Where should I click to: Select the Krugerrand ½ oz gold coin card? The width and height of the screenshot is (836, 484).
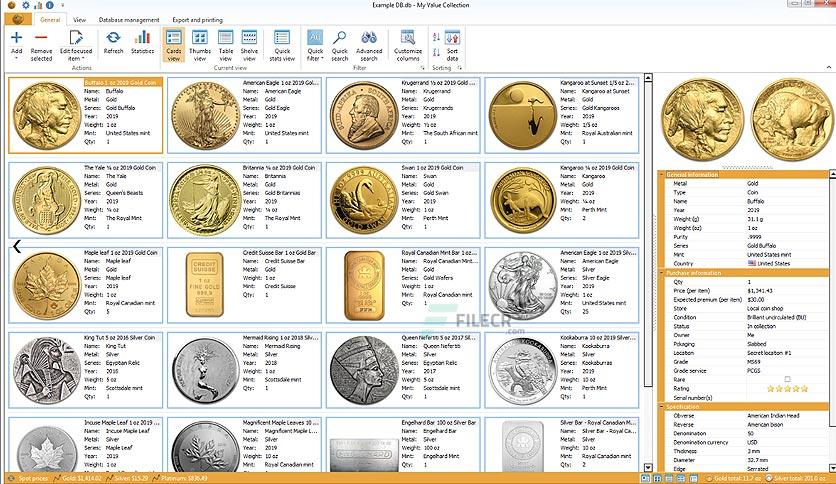tap(403, 115)
